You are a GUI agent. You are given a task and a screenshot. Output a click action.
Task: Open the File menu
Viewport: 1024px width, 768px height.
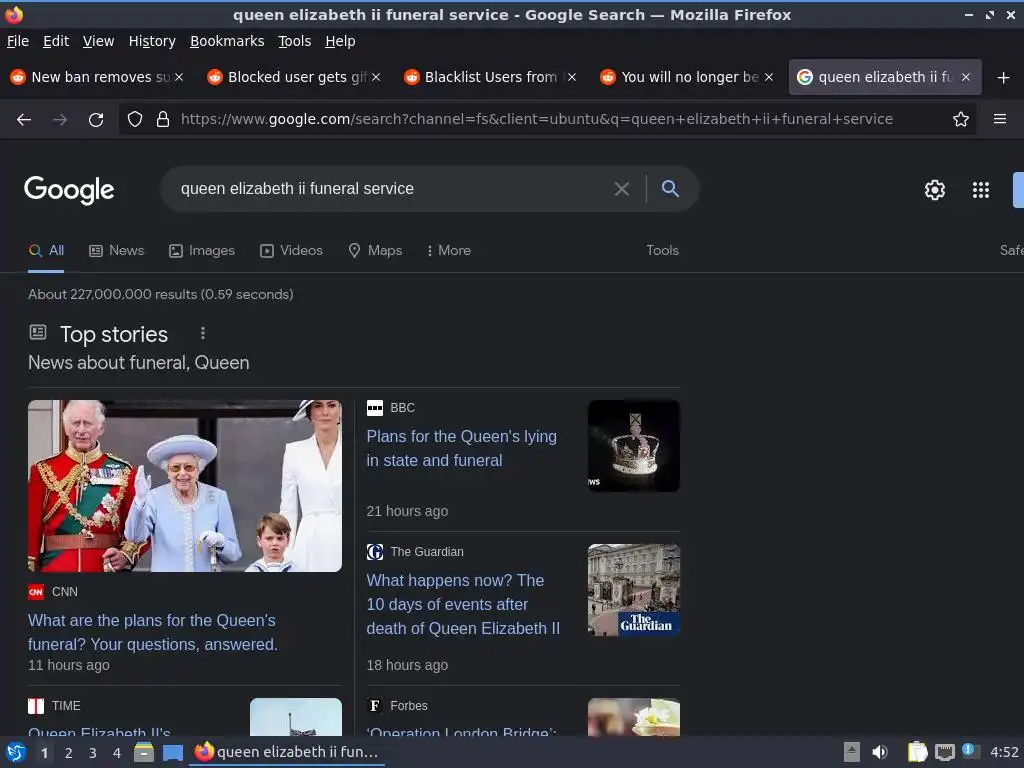[18, 41]
